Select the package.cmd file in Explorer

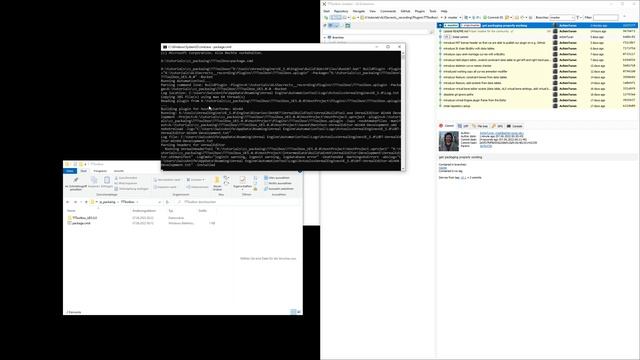point(141,223)
